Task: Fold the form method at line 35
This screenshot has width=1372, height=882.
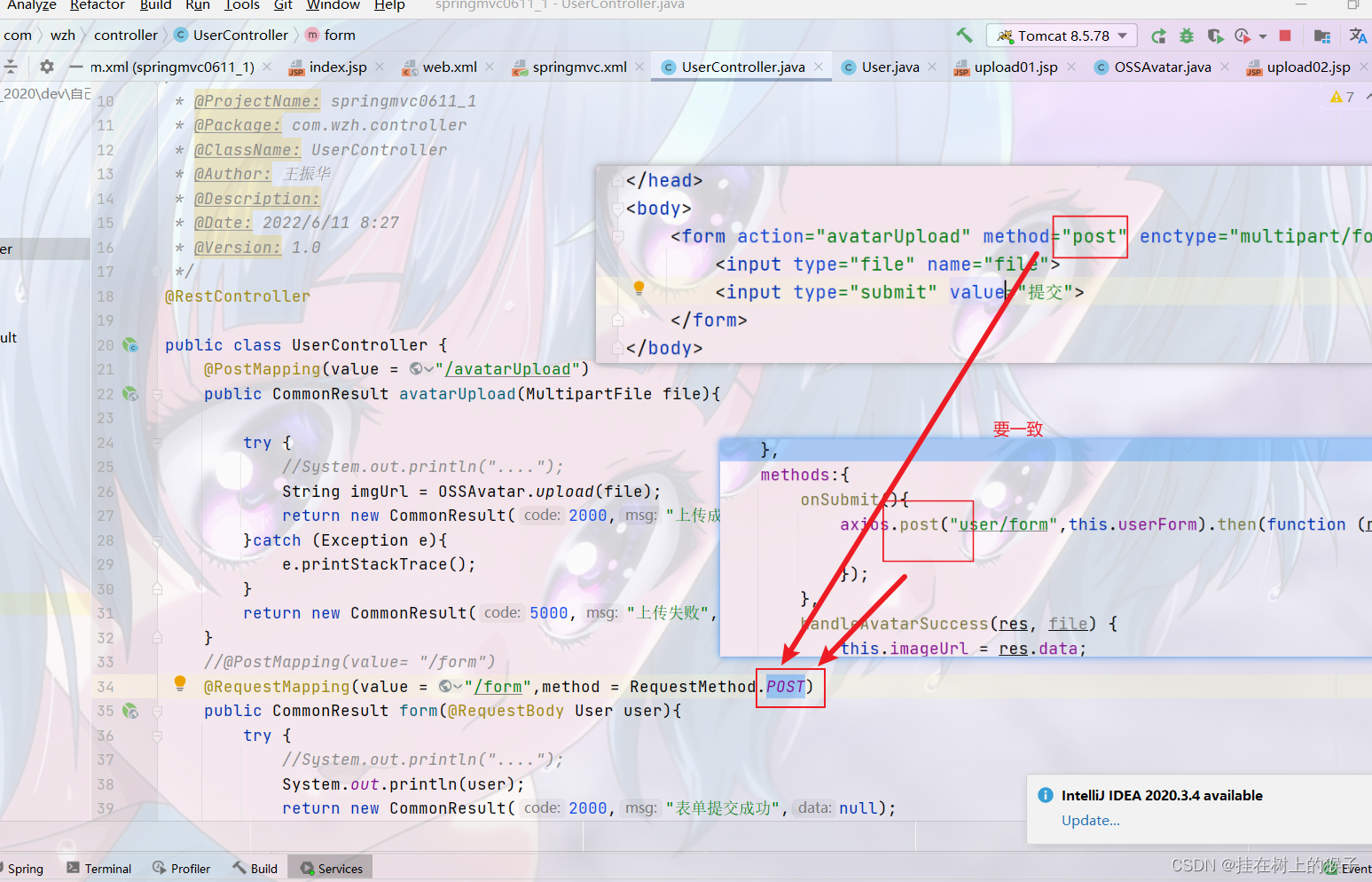Action: click(157, 711)
